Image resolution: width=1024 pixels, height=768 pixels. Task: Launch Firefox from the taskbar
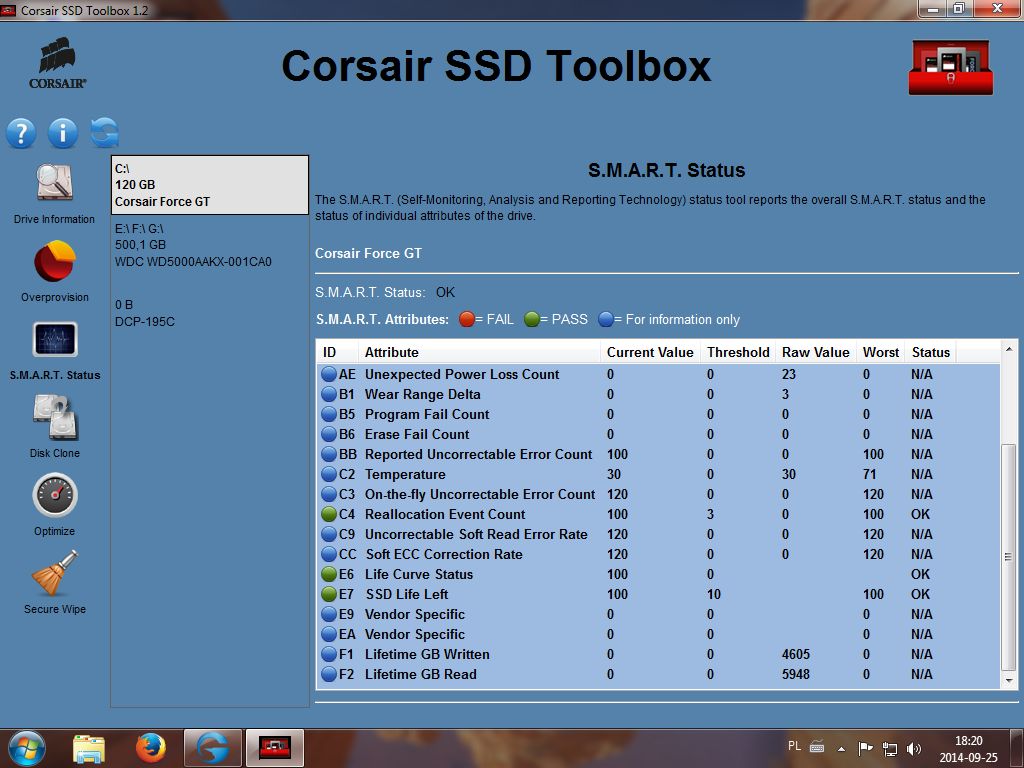150,748
